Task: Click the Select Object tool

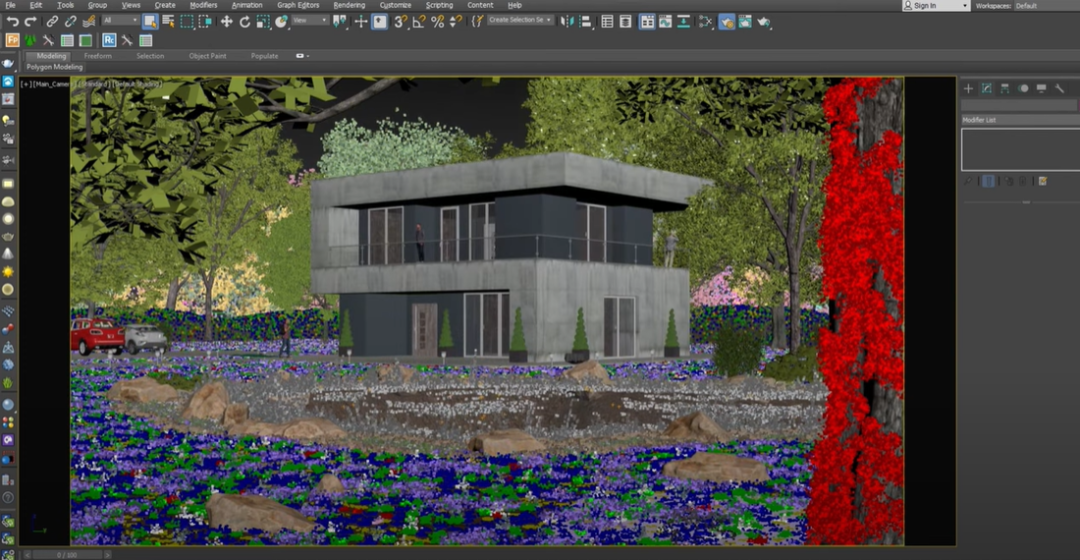Action: pyautogui.click(x=150, y=21)
